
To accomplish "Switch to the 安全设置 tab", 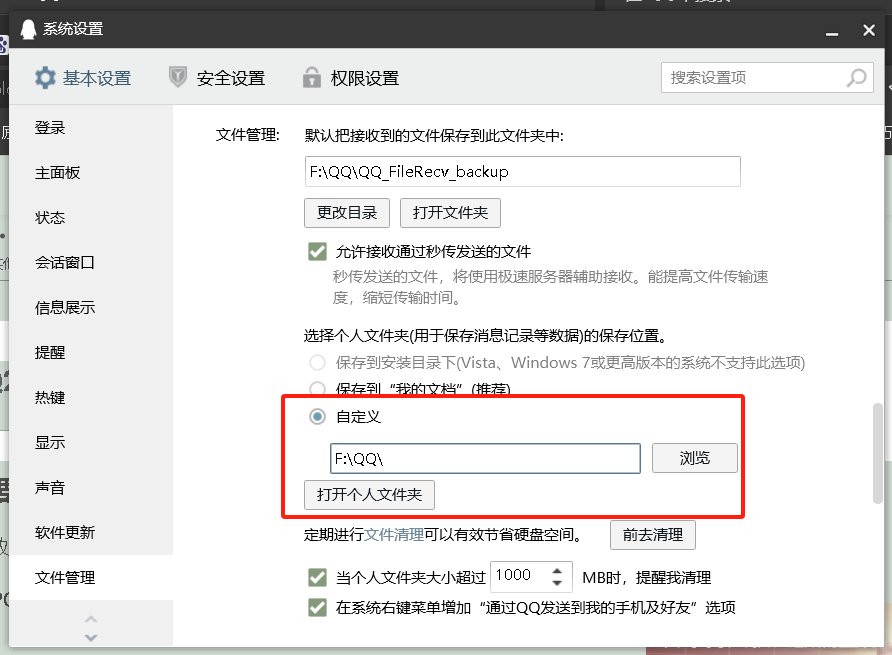I will pyautogui.click(x=217, y=78).
